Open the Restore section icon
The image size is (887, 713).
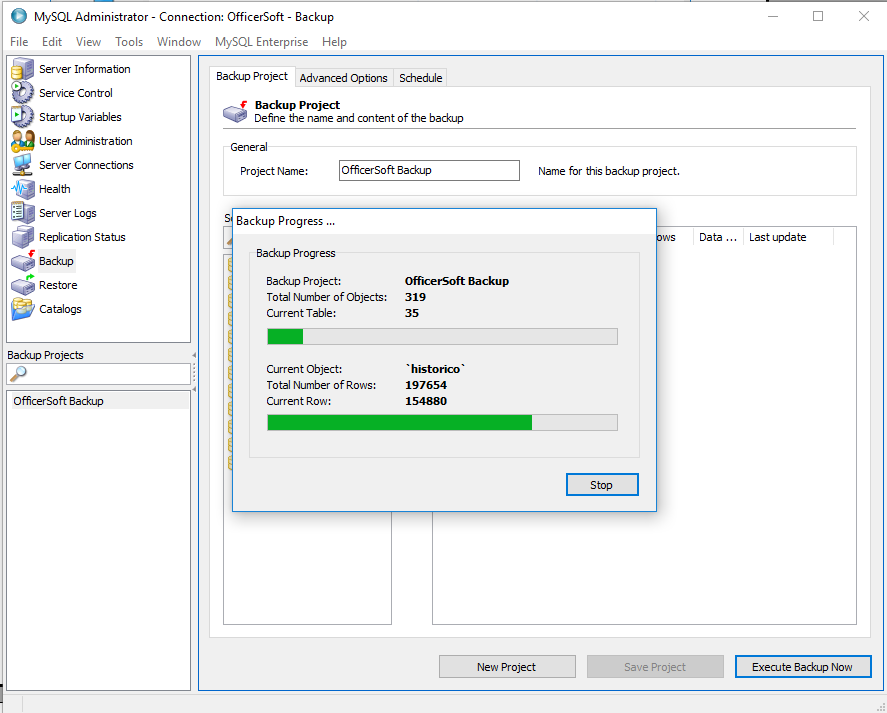click(x=22, y=285)
